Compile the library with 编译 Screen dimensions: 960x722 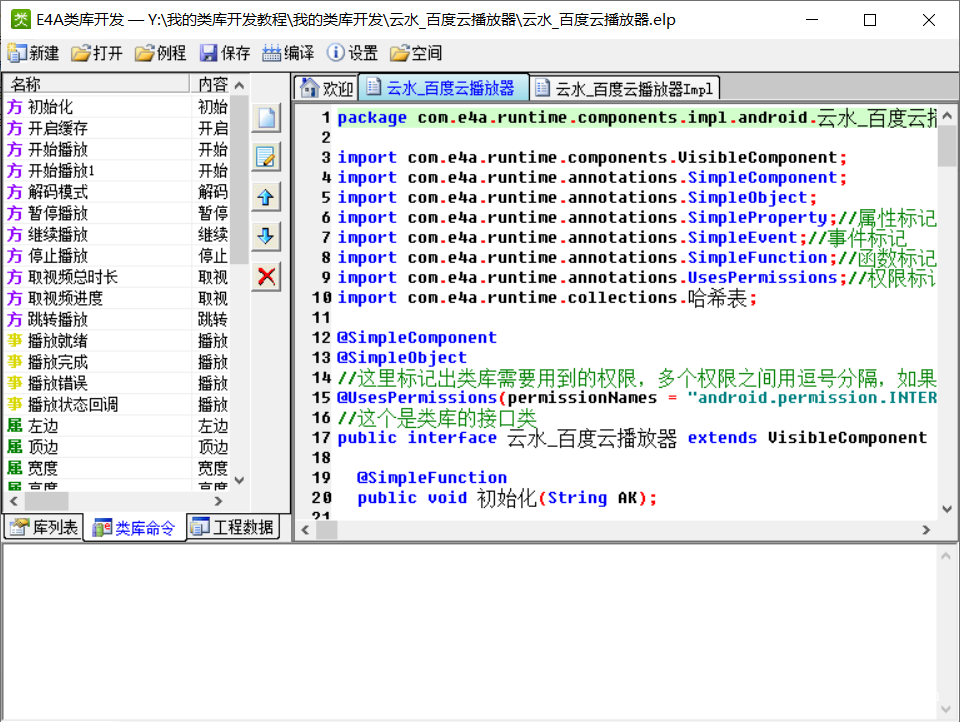288,53
